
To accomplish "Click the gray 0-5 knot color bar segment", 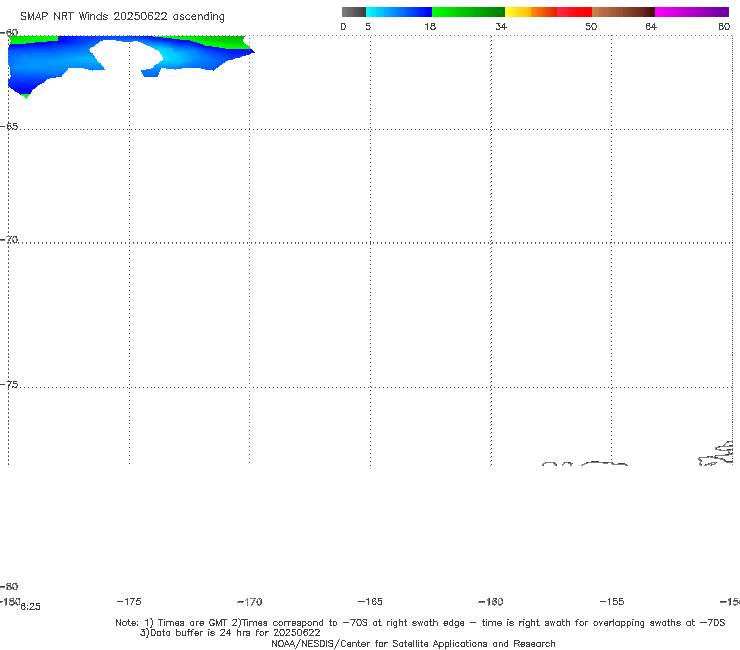I will 354,12.
